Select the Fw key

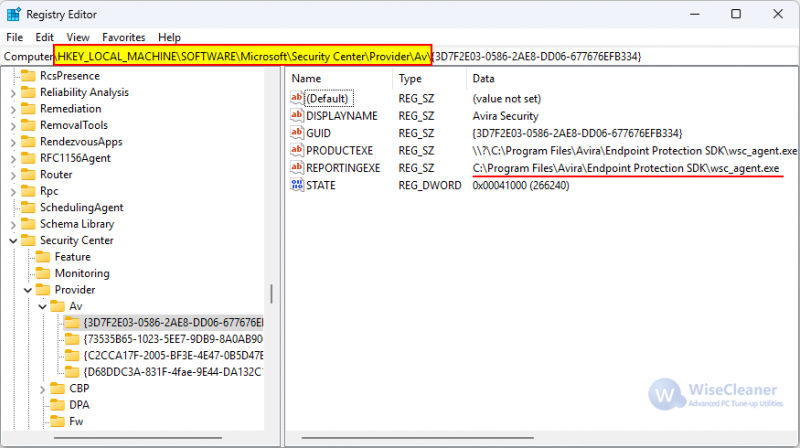coord(76,421)
